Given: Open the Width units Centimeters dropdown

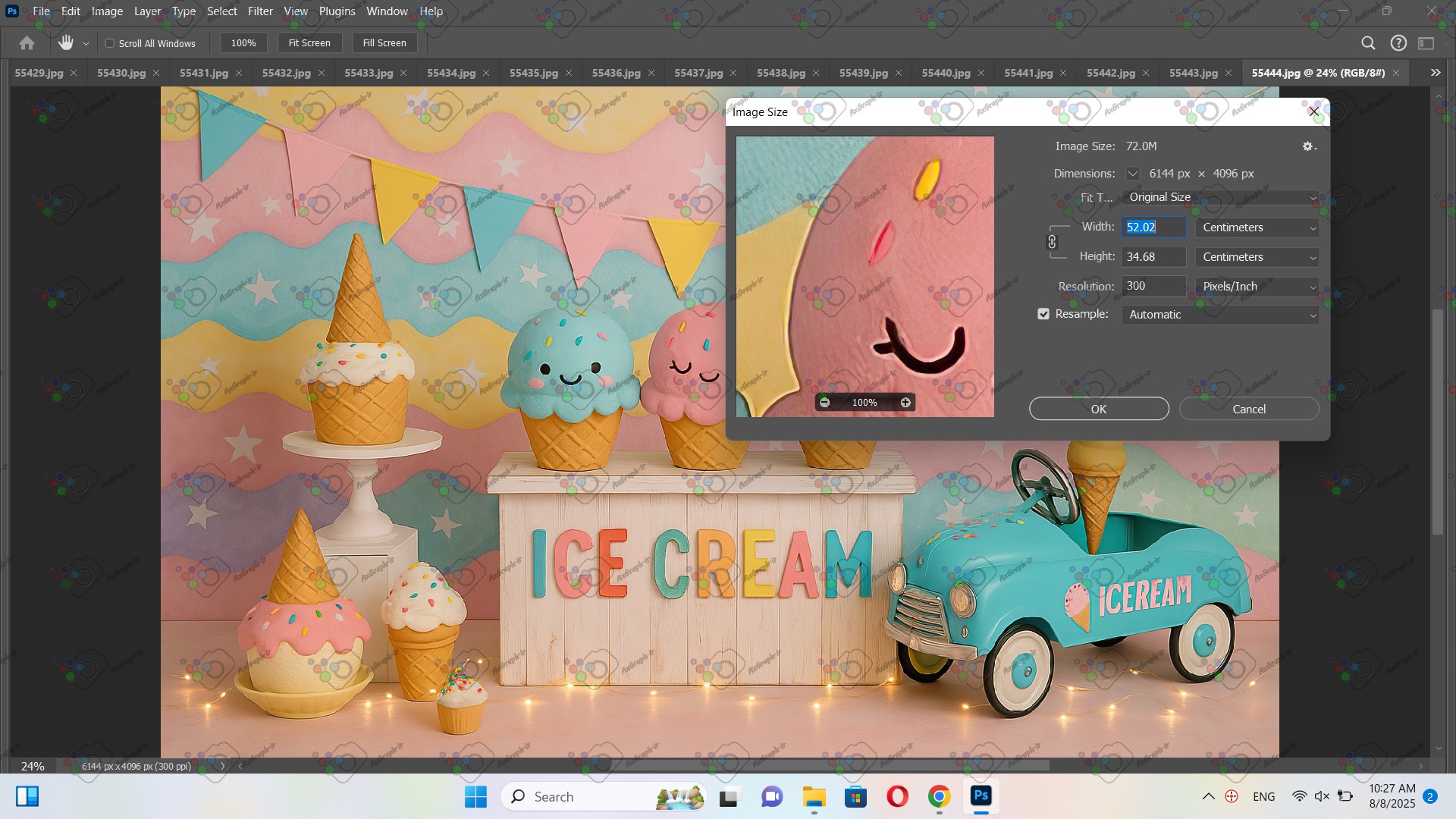Looking at the screenshot, I should pos(1257,227).
